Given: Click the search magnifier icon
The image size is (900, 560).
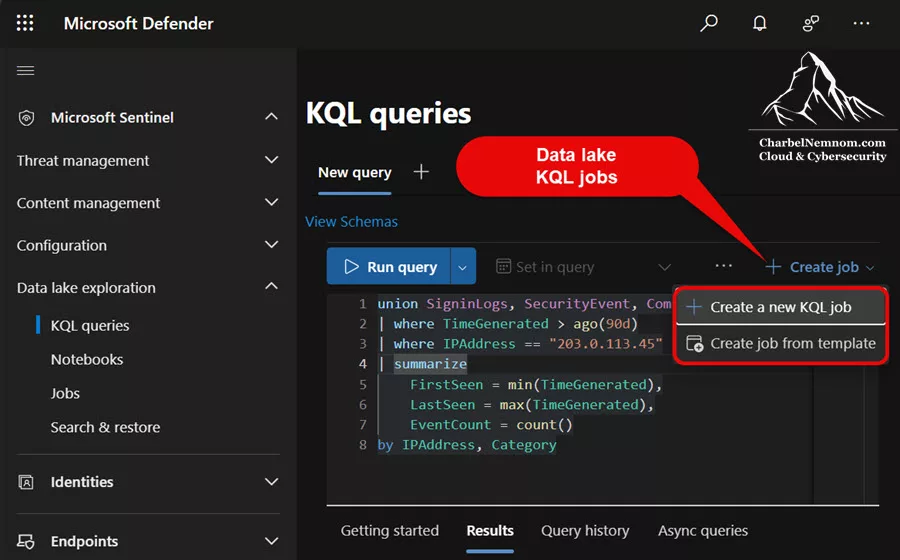Looking at the screenshot, I should click(709, 23).
